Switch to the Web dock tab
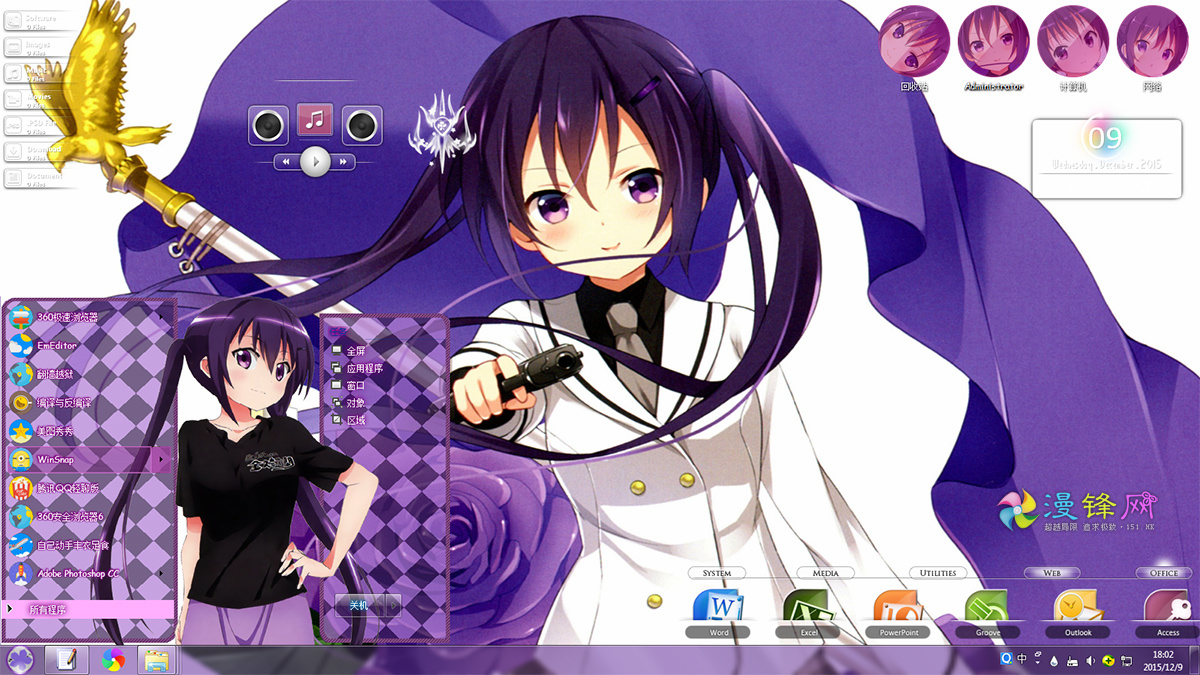1200x675 pixels. [x=1052, y=573]
